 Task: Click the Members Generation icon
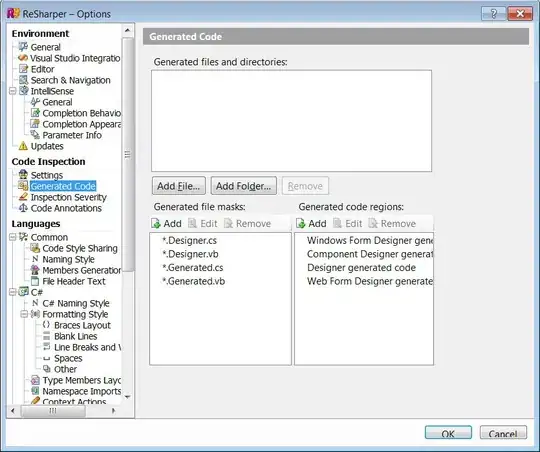pyautogui.click(x=35, y=270)
